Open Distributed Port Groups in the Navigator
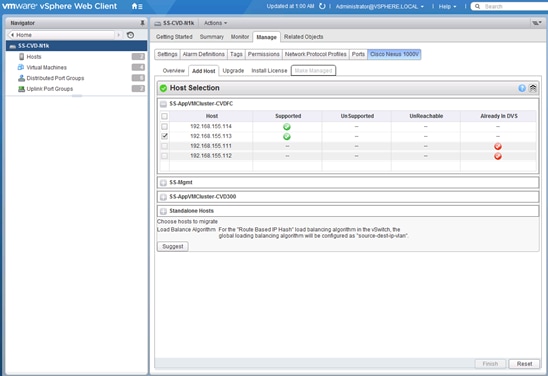Image resolution: width=548 pixels, height=376 pixels. pyautogui.click(x=55, y=78)
